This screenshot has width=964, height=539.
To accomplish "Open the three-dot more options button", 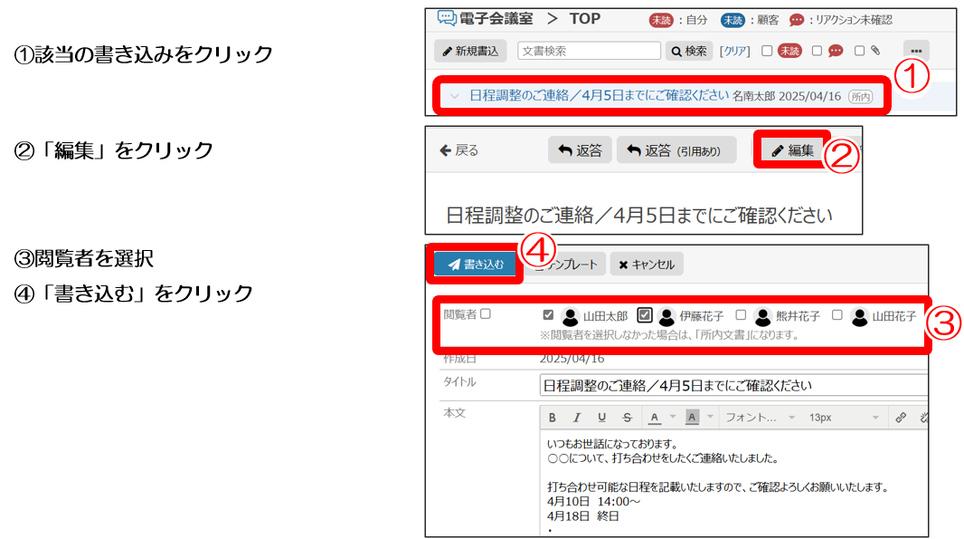I will point(916,51).
